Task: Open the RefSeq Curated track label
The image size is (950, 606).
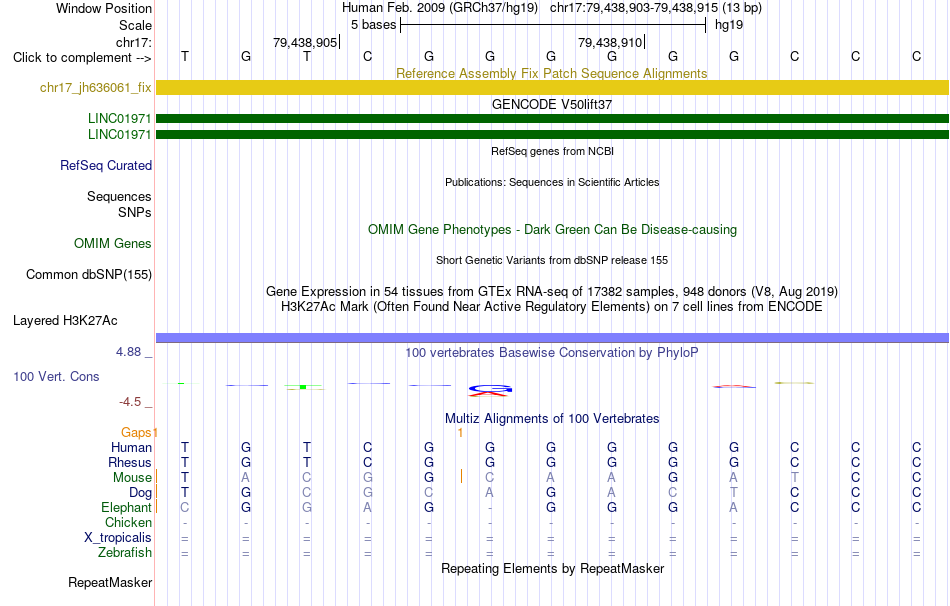Action: tap(106, 165)
